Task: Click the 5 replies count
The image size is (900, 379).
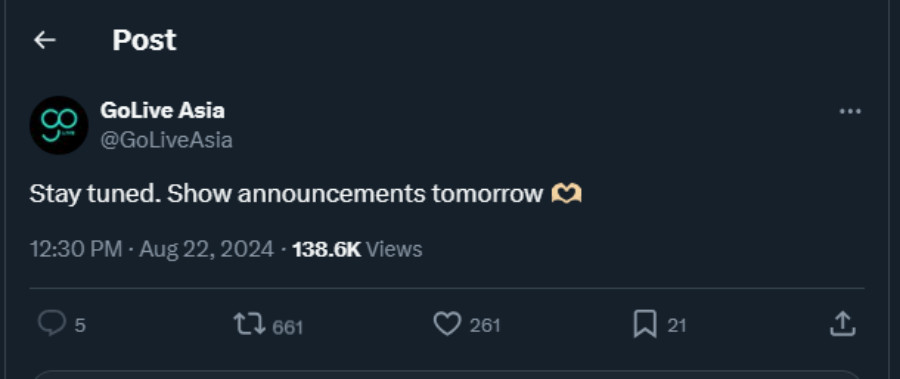Action: (80, 326)
